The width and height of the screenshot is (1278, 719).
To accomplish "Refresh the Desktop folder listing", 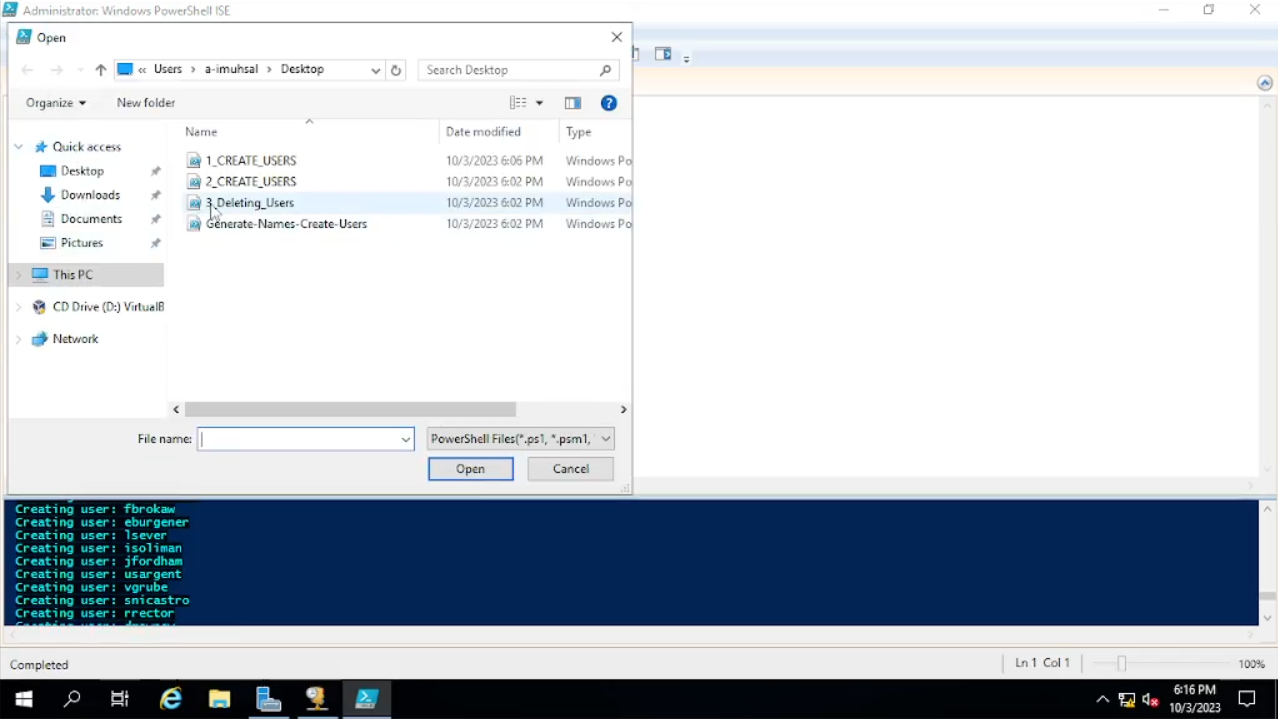I will pos(396,70).
